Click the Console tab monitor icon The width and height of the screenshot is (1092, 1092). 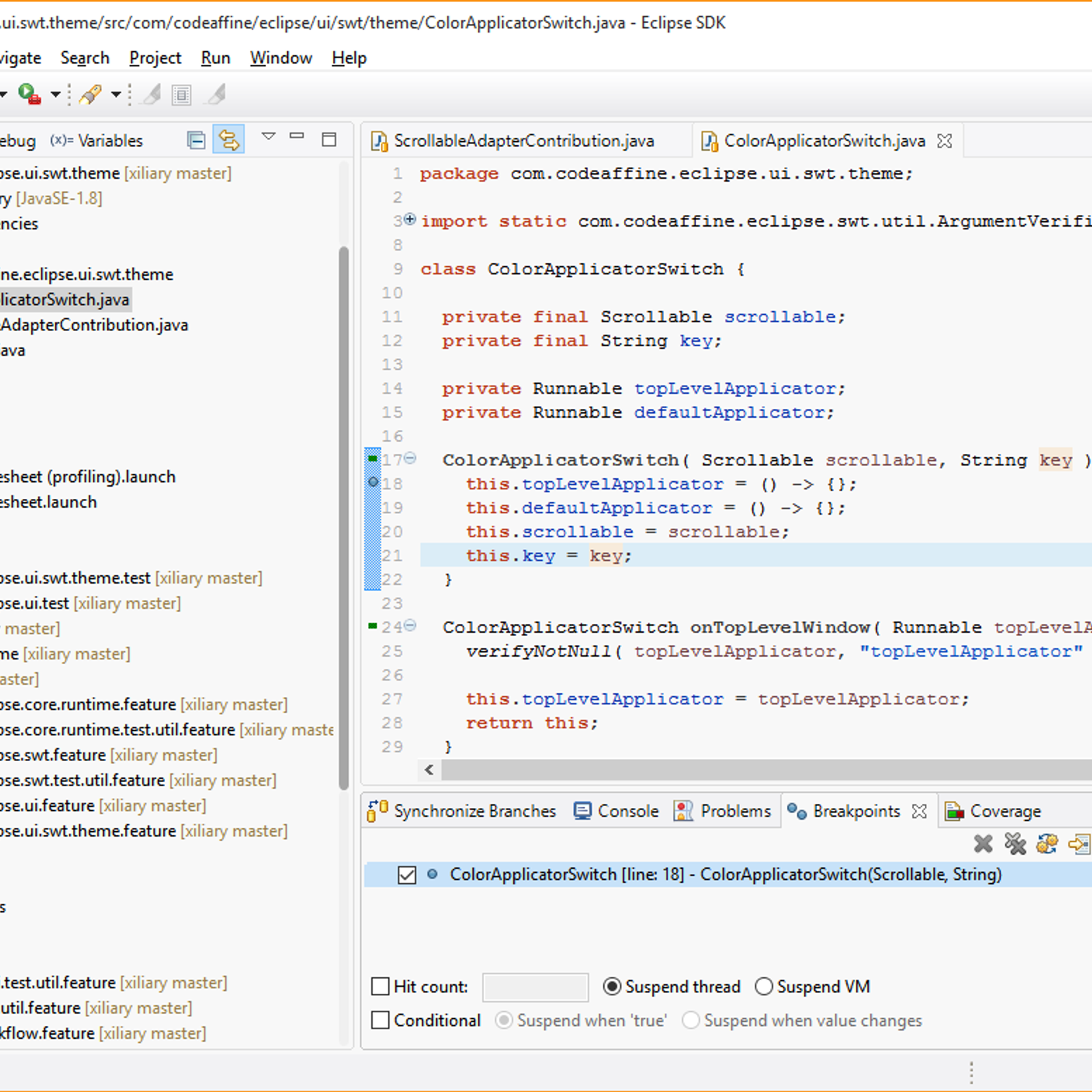[x=582, y=811]
